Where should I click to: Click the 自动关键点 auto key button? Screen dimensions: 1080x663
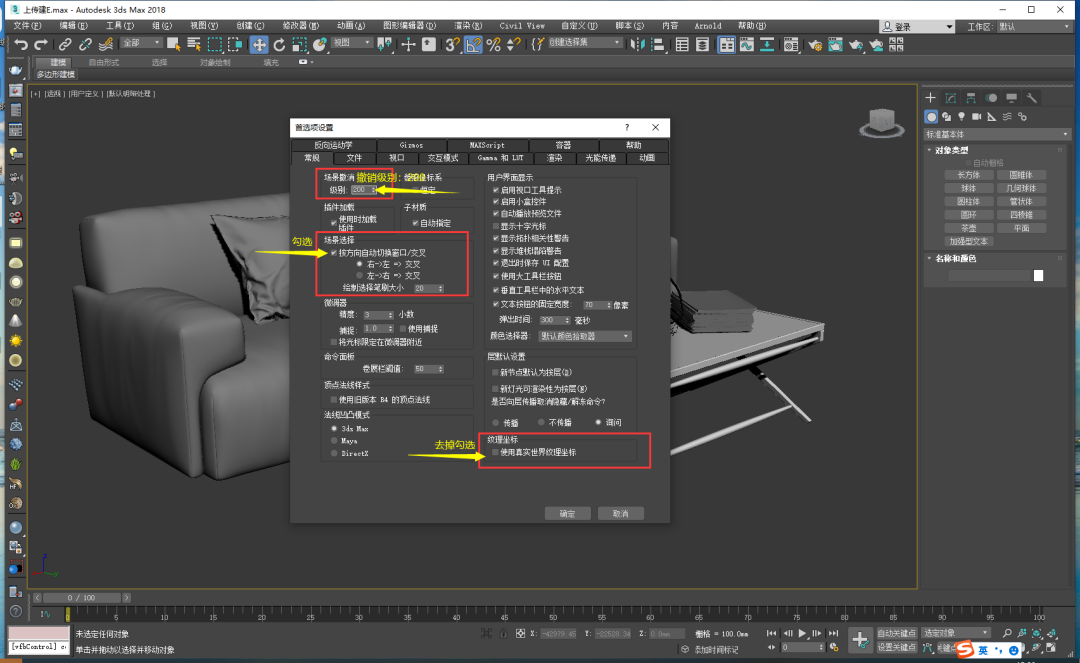click(x=896, y=633)
